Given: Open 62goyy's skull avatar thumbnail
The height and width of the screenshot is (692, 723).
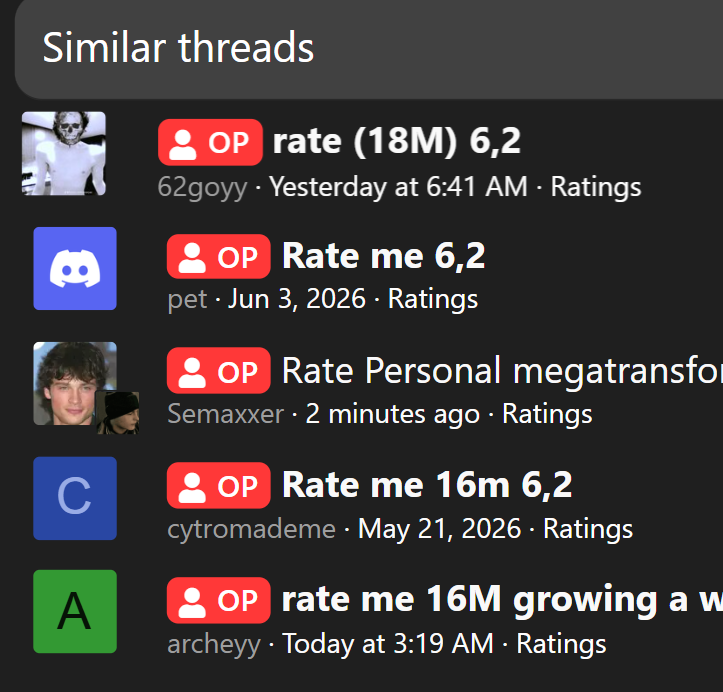Looking at the screenshot, I should (64, 154).
